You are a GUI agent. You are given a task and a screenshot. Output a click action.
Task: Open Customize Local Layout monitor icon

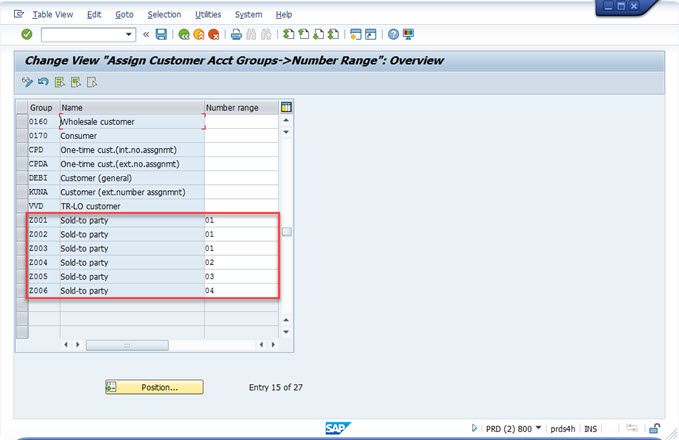click(x=408, y=34)
